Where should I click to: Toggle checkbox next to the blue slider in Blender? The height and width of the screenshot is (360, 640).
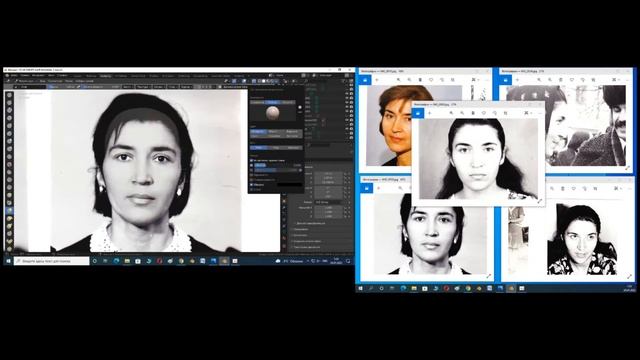point(251,165)
